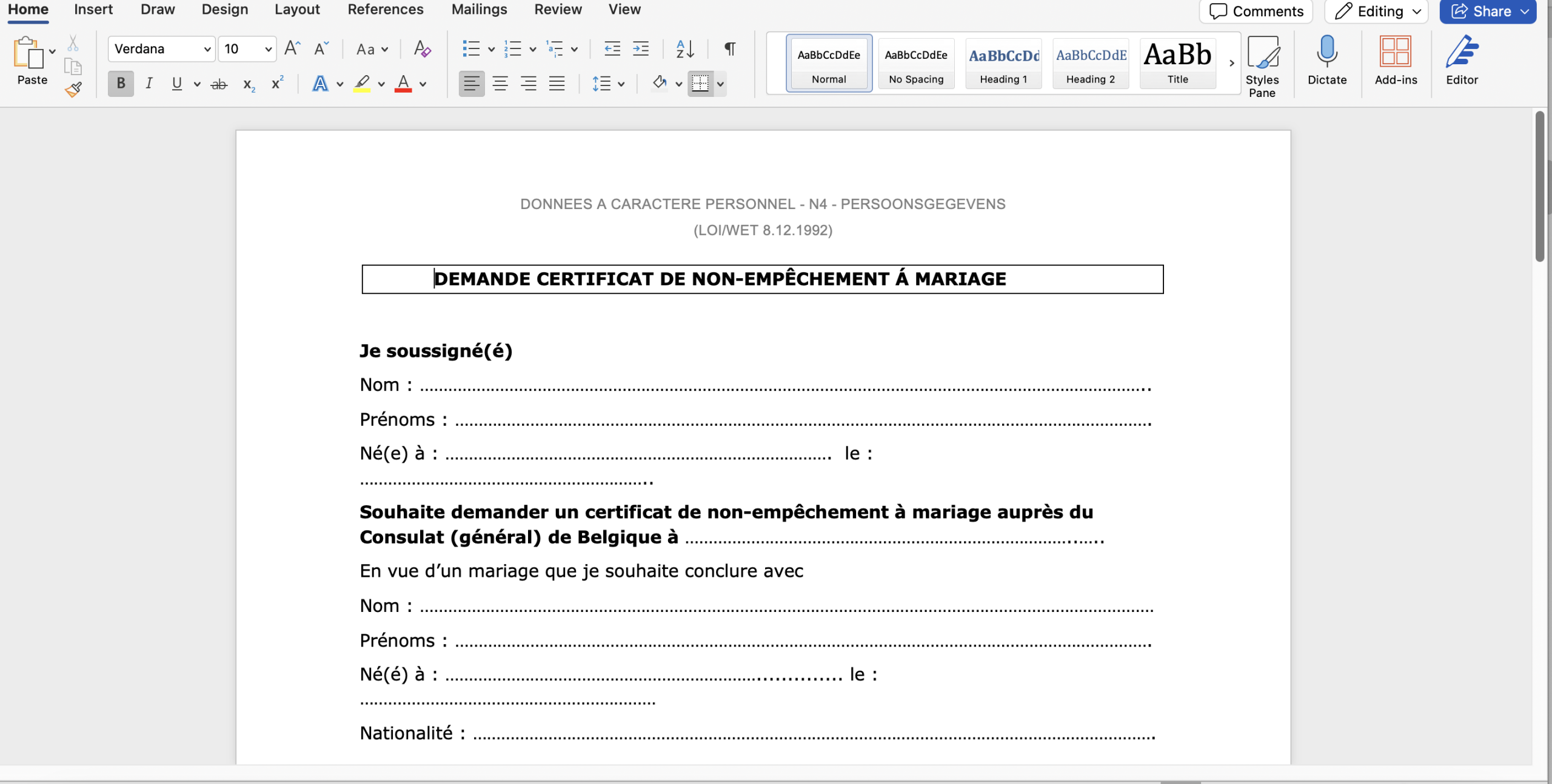1552x784 pixels.
Task: Apply the Heading 1 style
Action: (1003, 63)
